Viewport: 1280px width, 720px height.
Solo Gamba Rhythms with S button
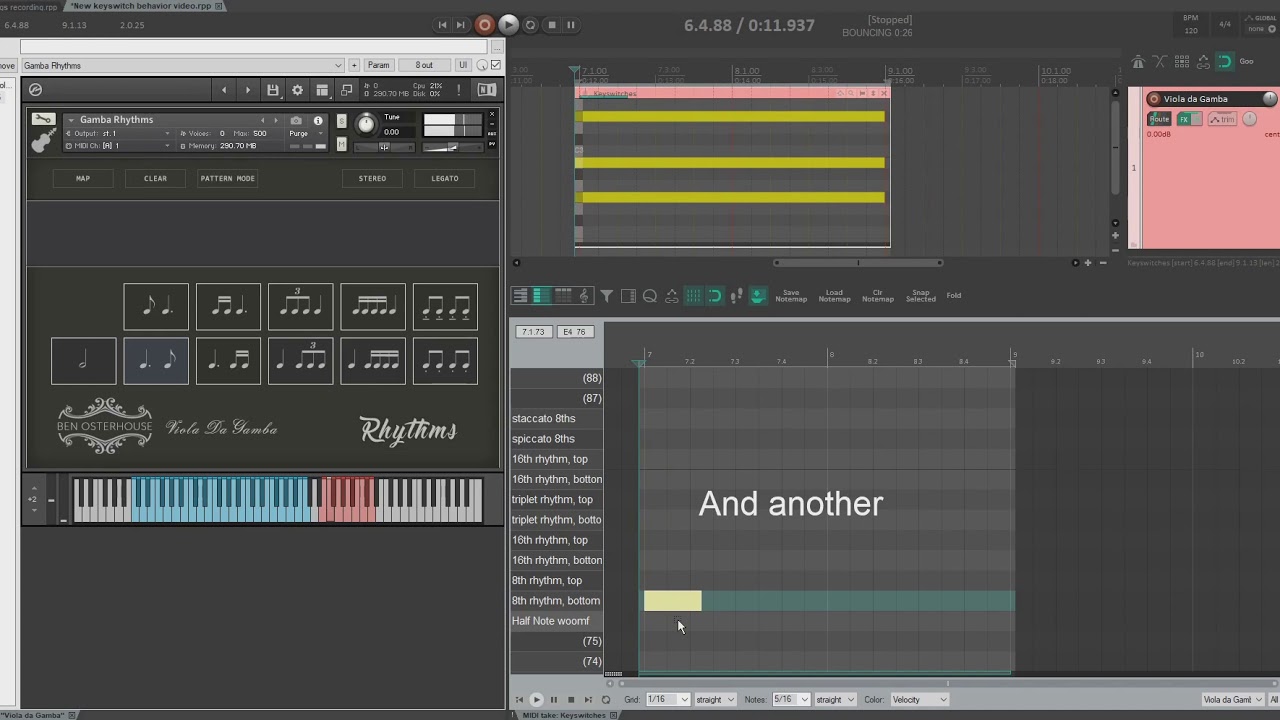coord(342,122)
